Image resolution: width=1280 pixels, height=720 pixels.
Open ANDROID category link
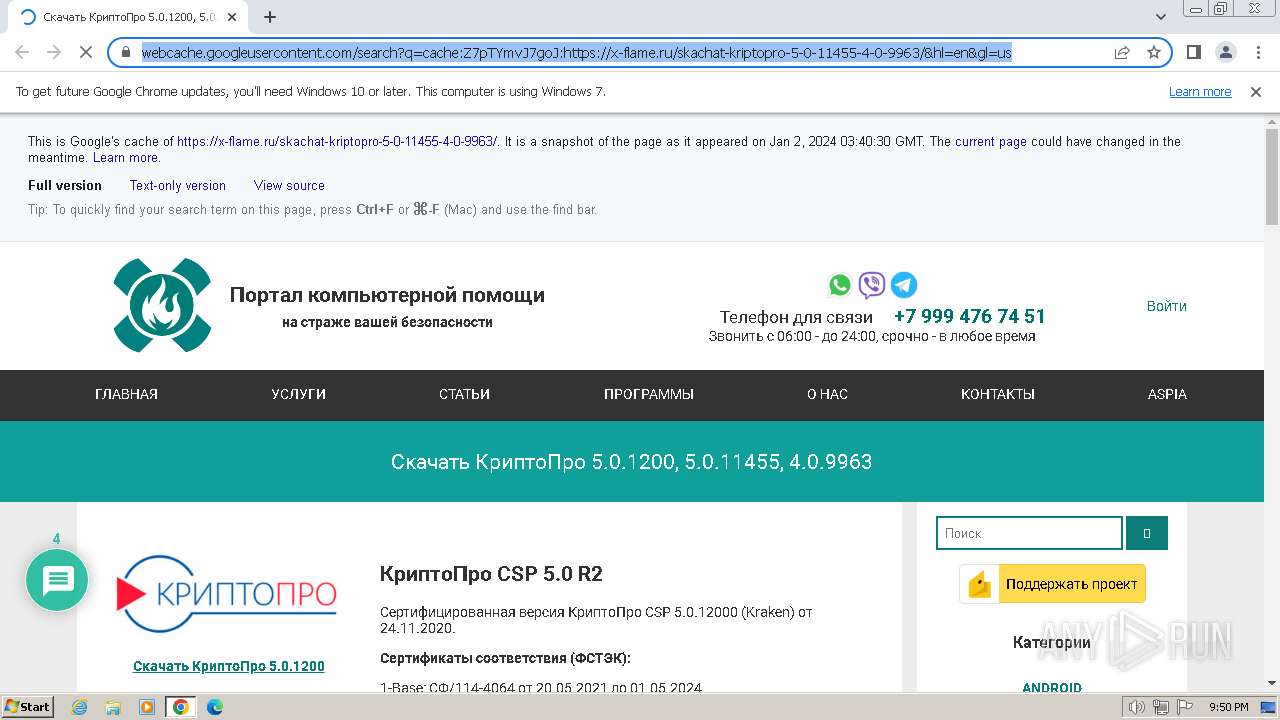(x=1052, y=688)
